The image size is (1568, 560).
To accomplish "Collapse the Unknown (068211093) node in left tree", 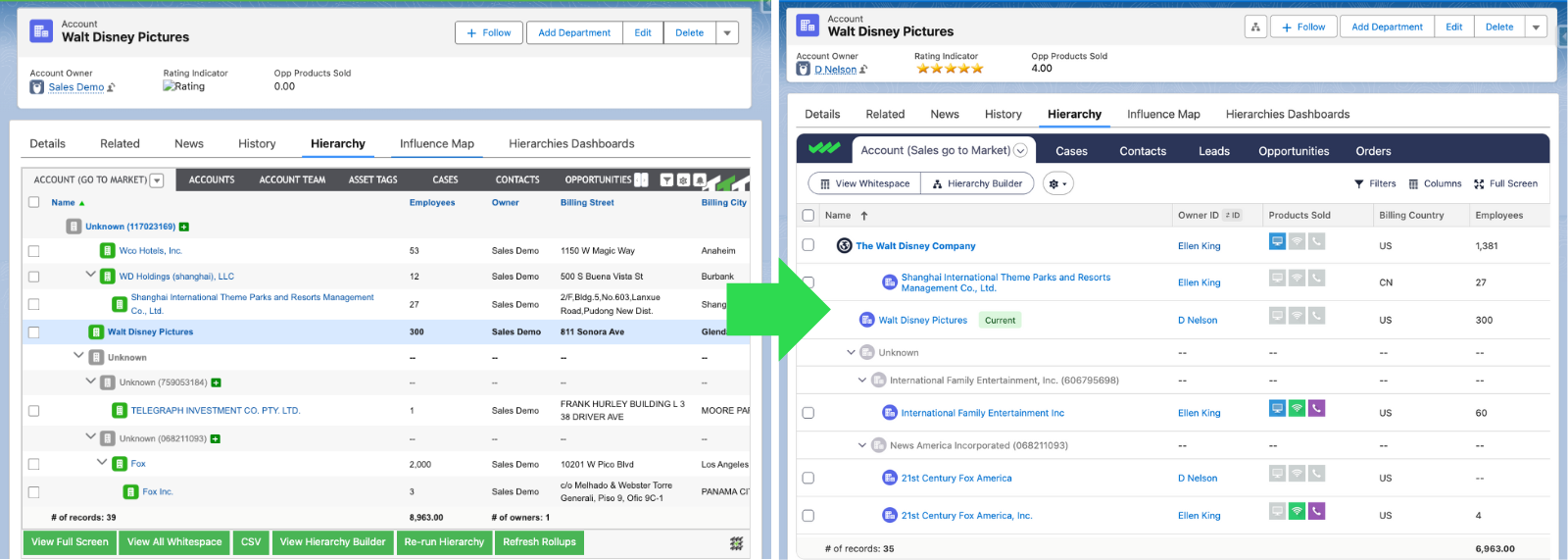I will 90,436.
